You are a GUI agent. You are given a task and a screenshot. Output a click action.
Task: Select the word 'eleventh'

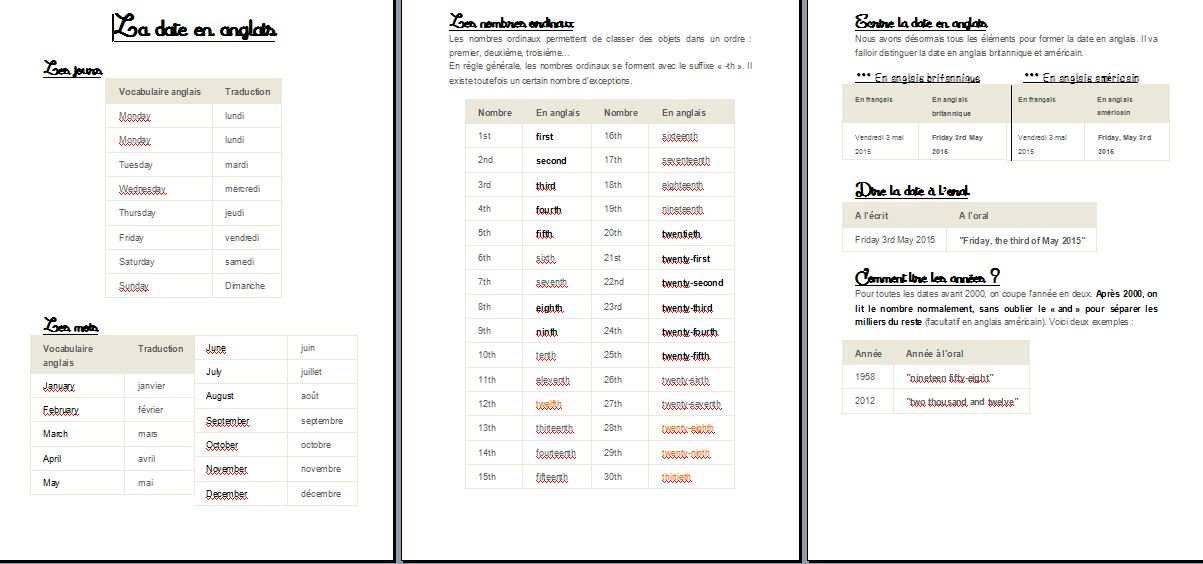tap(553, 380)
